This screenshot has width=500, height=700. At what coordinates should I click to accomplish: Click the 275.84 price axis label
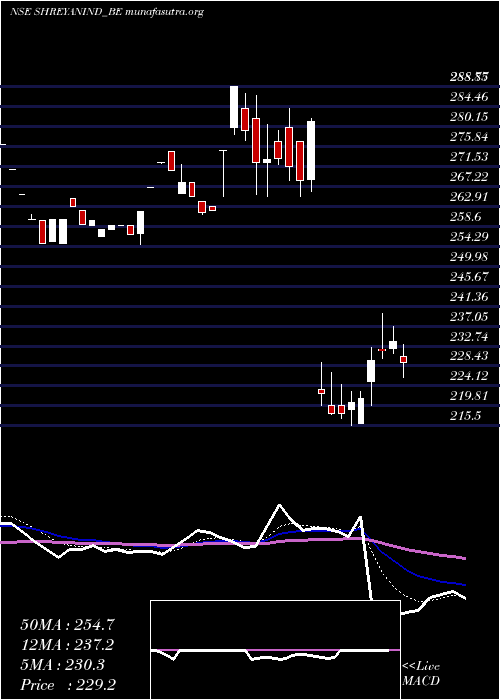pos(468,137)
